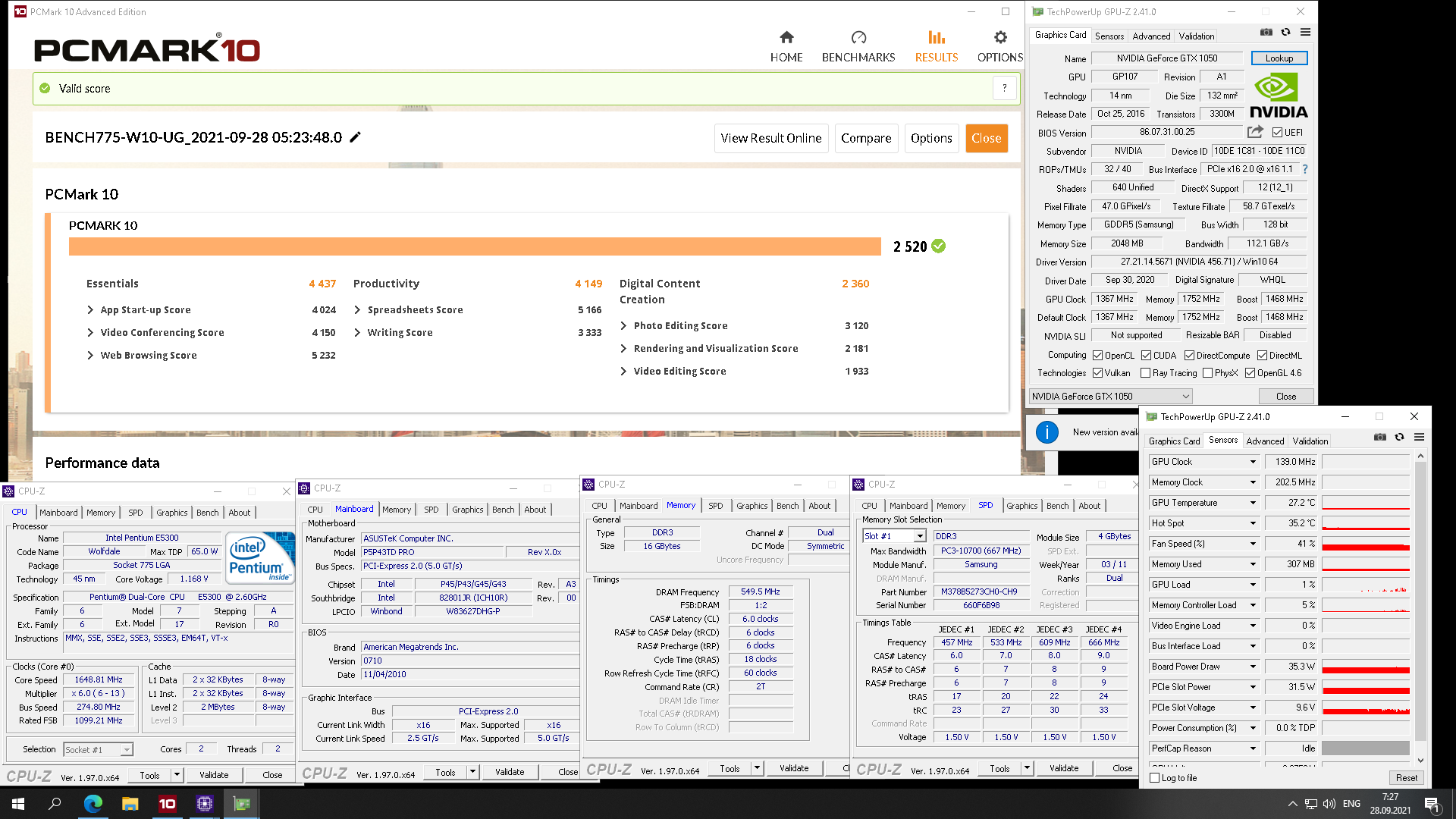Expand Video Conferencing Score
1456x819 pixels.
[x=90, y=332]
